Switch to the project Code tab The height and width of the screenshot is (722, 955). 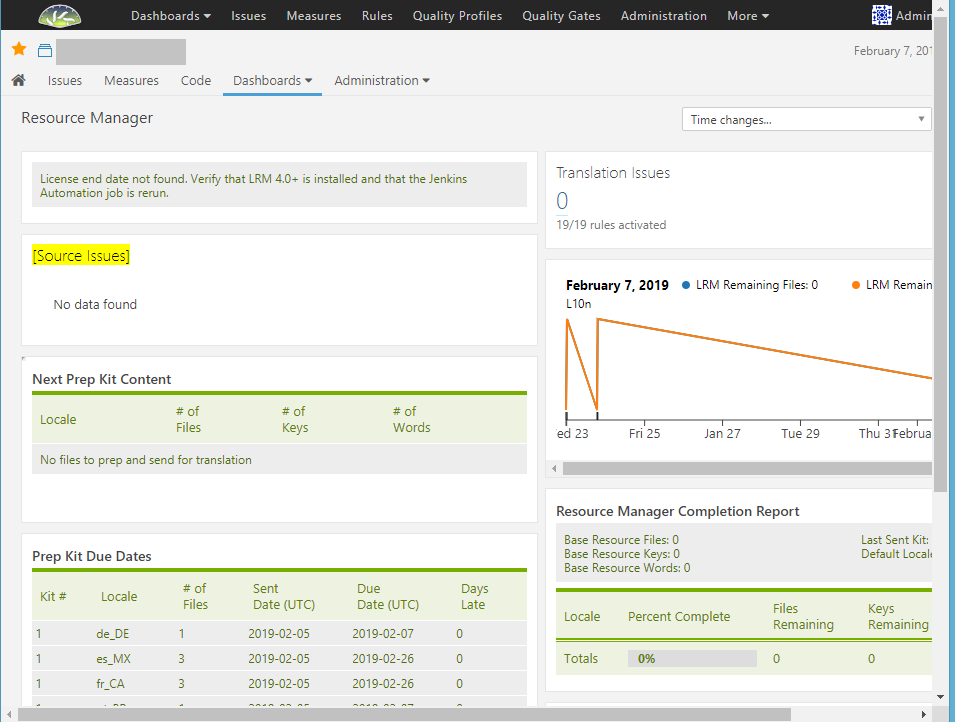tap(196, 80)
